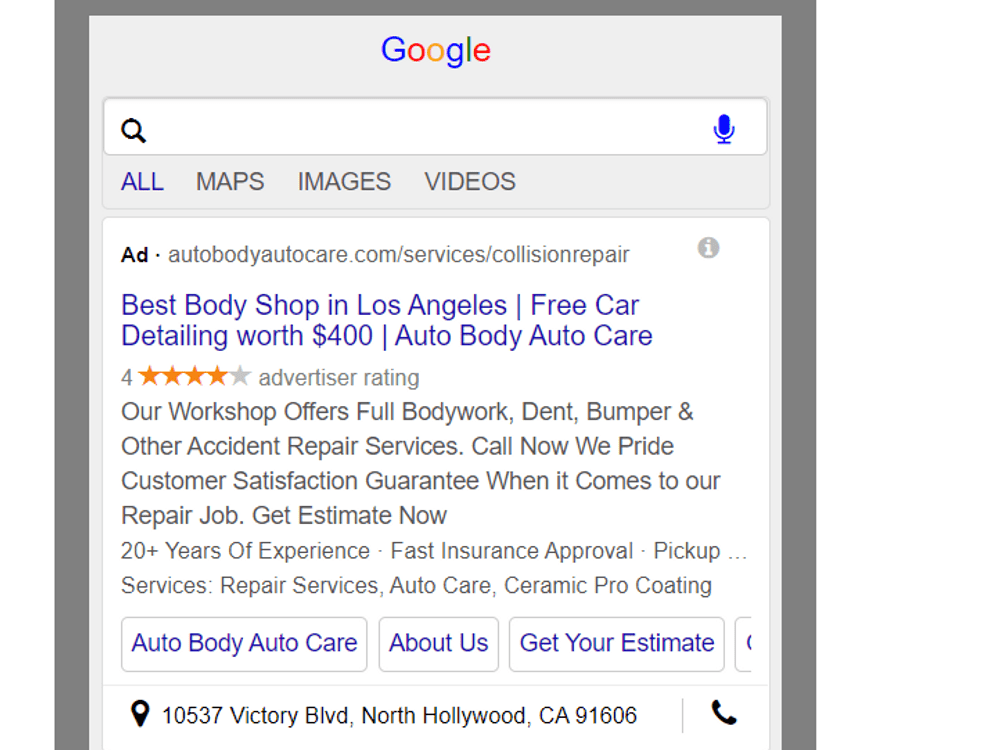1000x750 pixels.
Task: Click the "Services: Repair Services" snippet line
Action: point(416,585)
